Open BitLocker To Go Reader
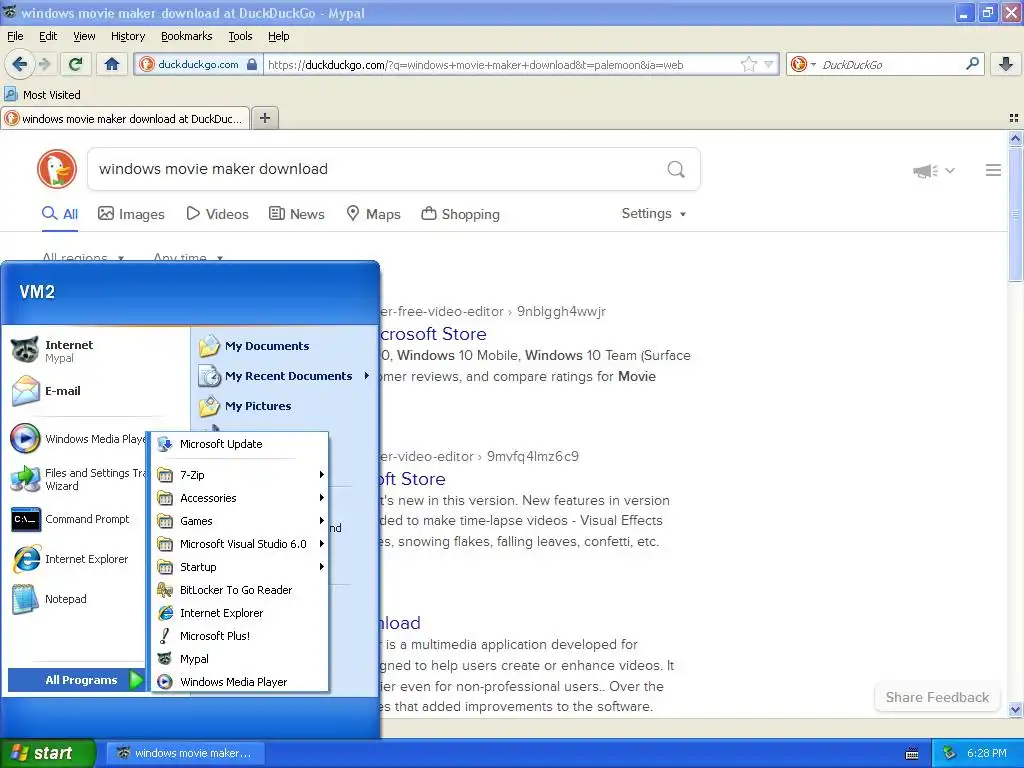This screenshot has width=1024, height=768. click(240, 590)
